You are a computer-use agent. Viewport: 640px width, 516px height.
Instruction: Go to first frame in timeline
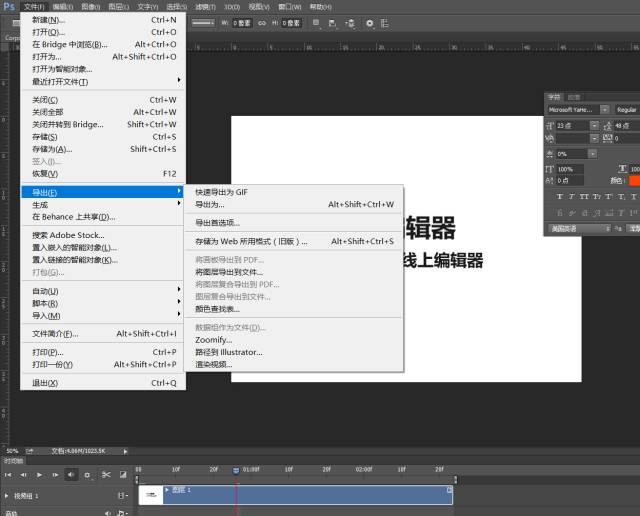coord(8,474)
